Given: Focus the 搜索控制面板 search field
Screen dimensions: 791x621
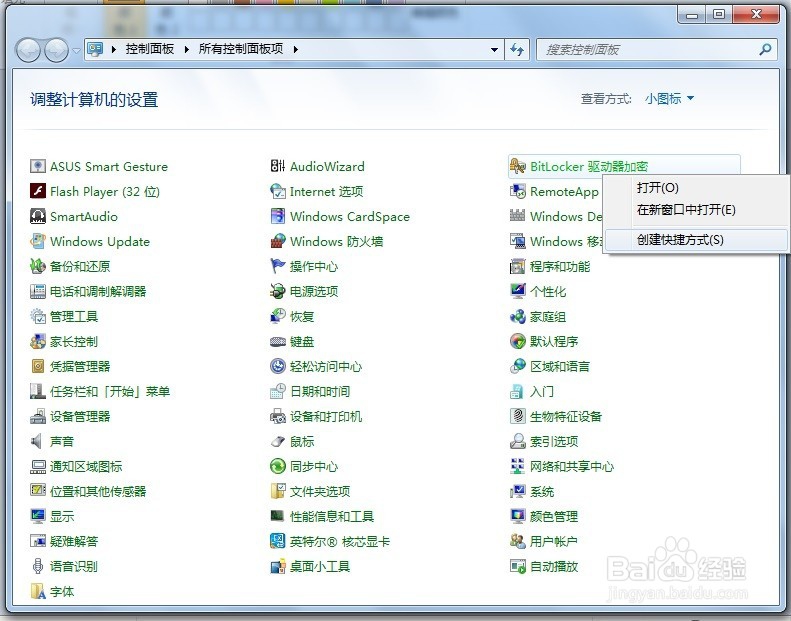Looking at the screenshot, I should click(656, 49).
